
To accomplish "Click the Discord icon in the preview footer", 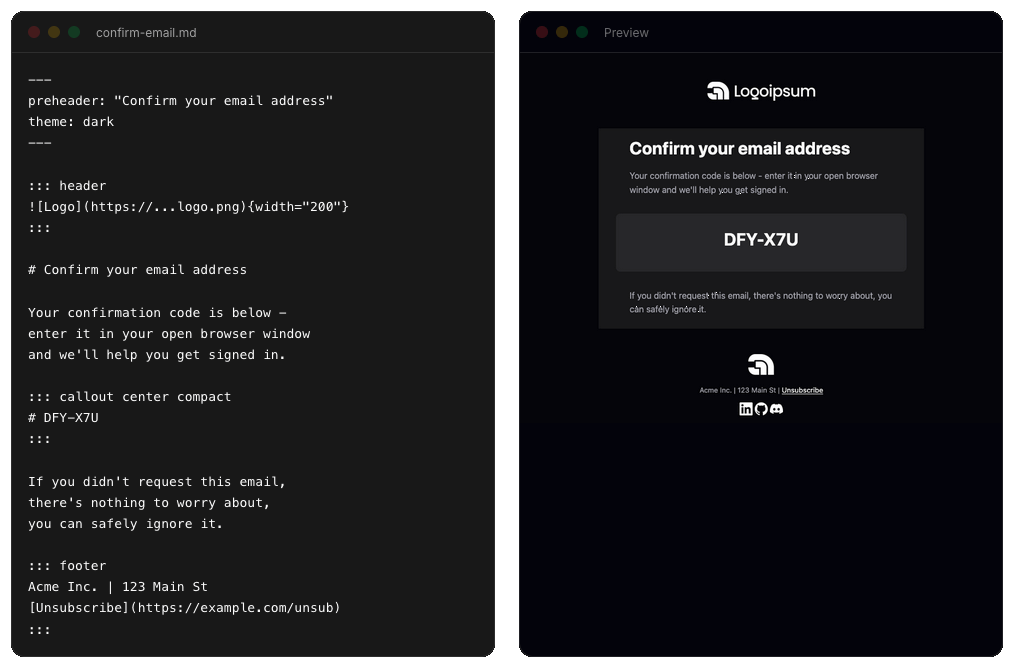I will (x=776, y=409).
